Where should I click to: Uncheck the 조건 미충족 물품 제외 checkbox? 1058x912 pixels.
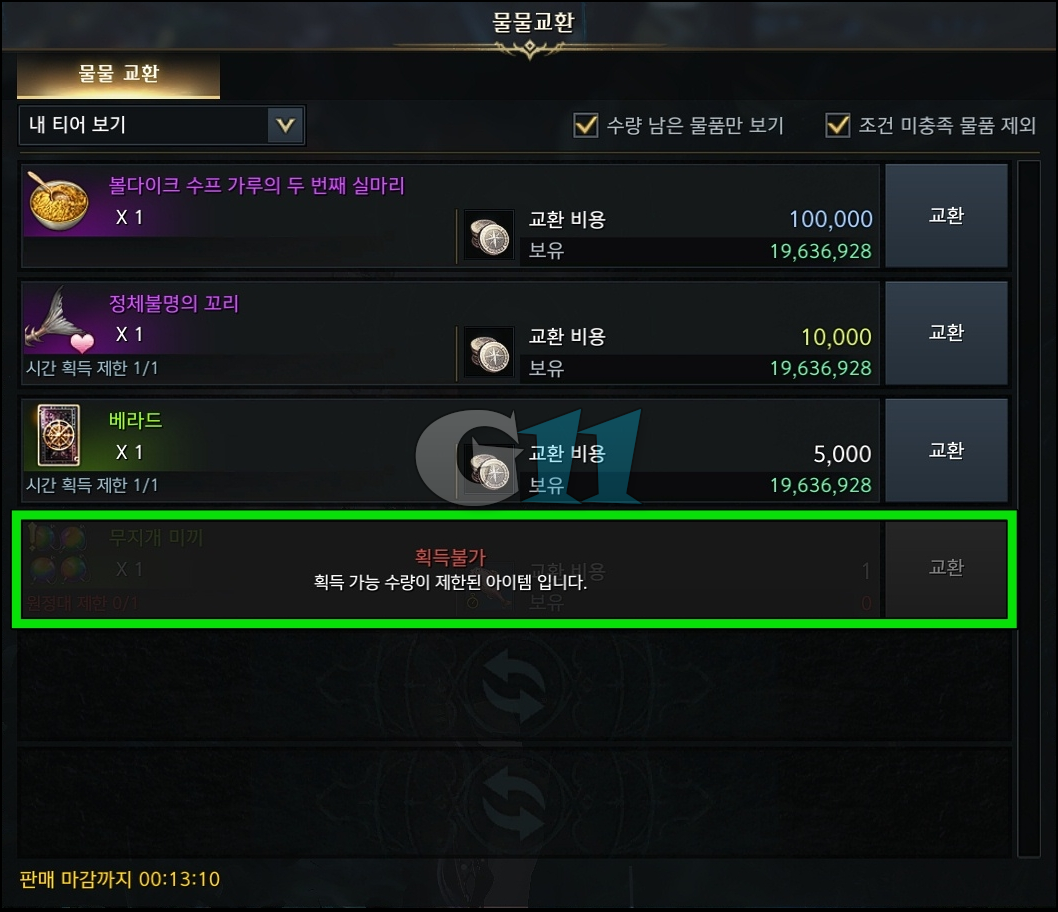click(x=837, y=125)
